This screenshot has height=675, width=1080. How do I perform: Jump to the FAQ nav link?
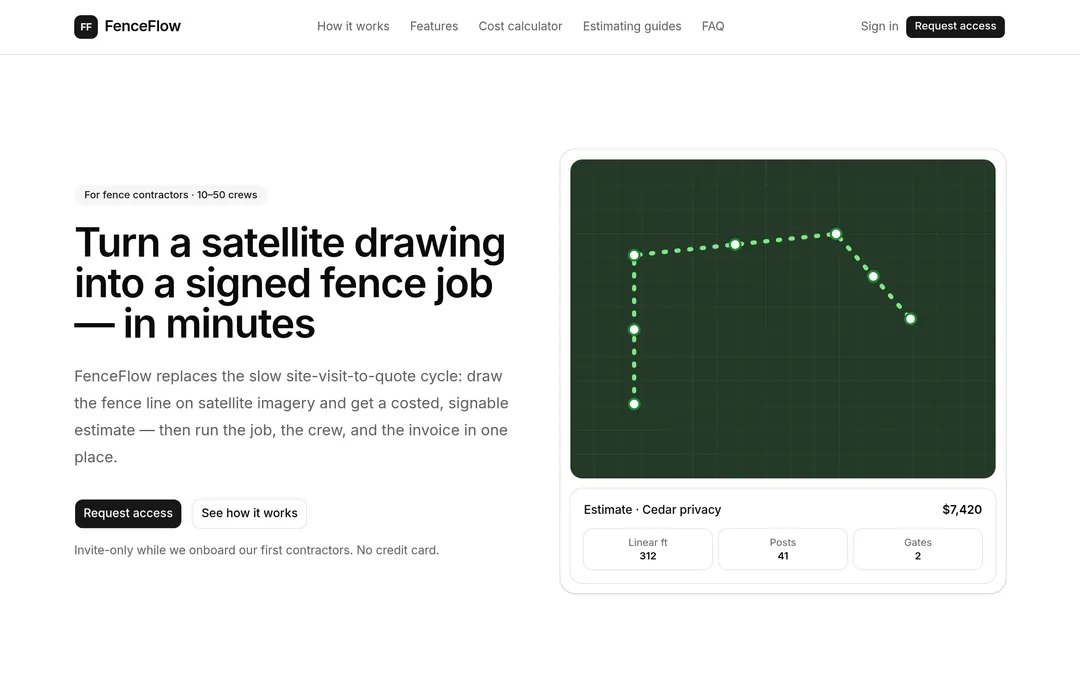(713, 26)
